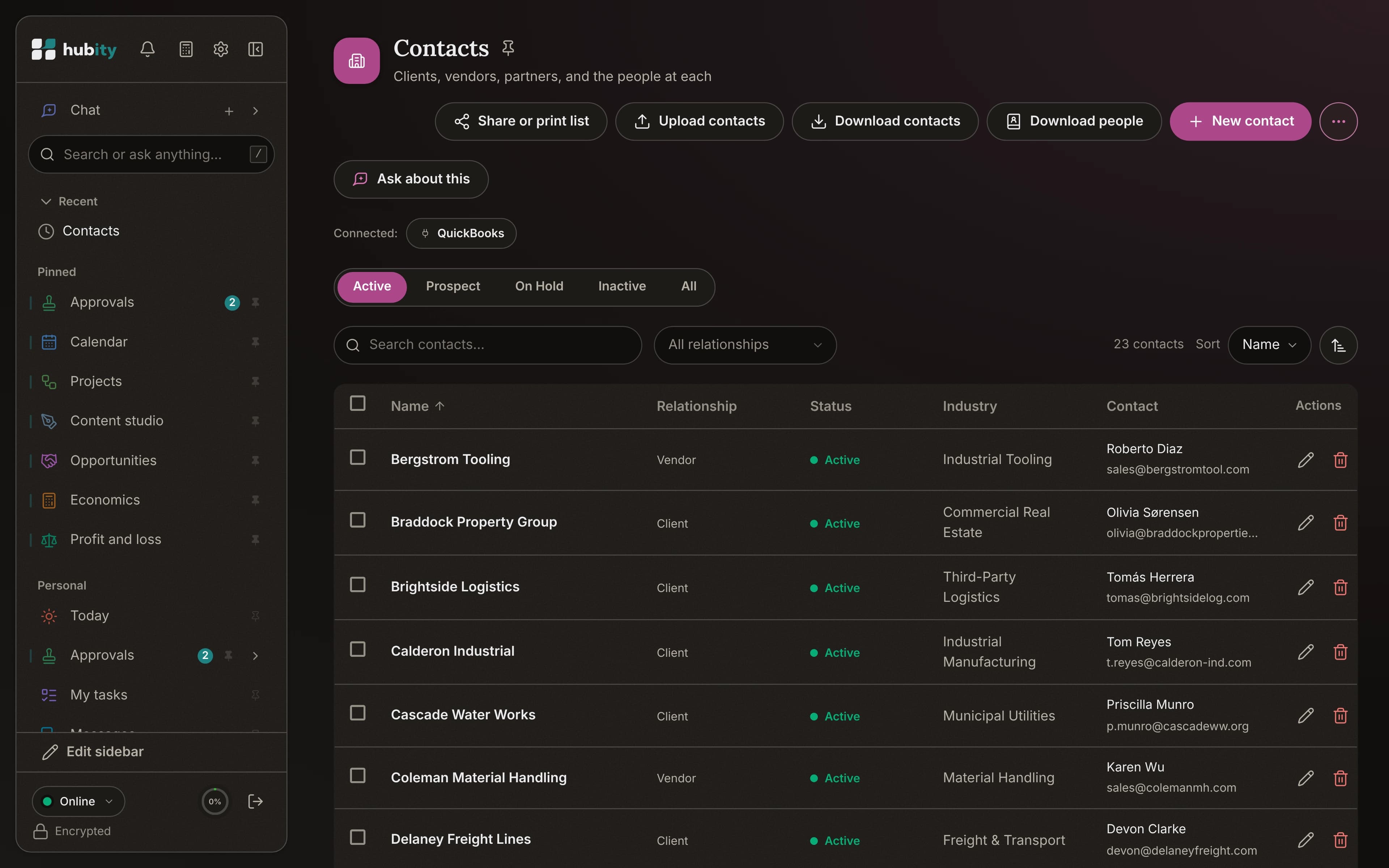
Task: Edit the Bergstrom Tooling contact
Action: 1306,460
